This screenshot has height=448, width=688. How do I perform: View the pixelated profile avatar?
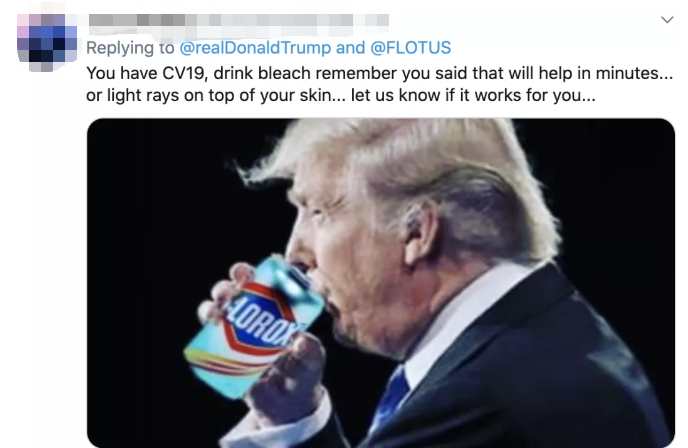tap(47, 43)
